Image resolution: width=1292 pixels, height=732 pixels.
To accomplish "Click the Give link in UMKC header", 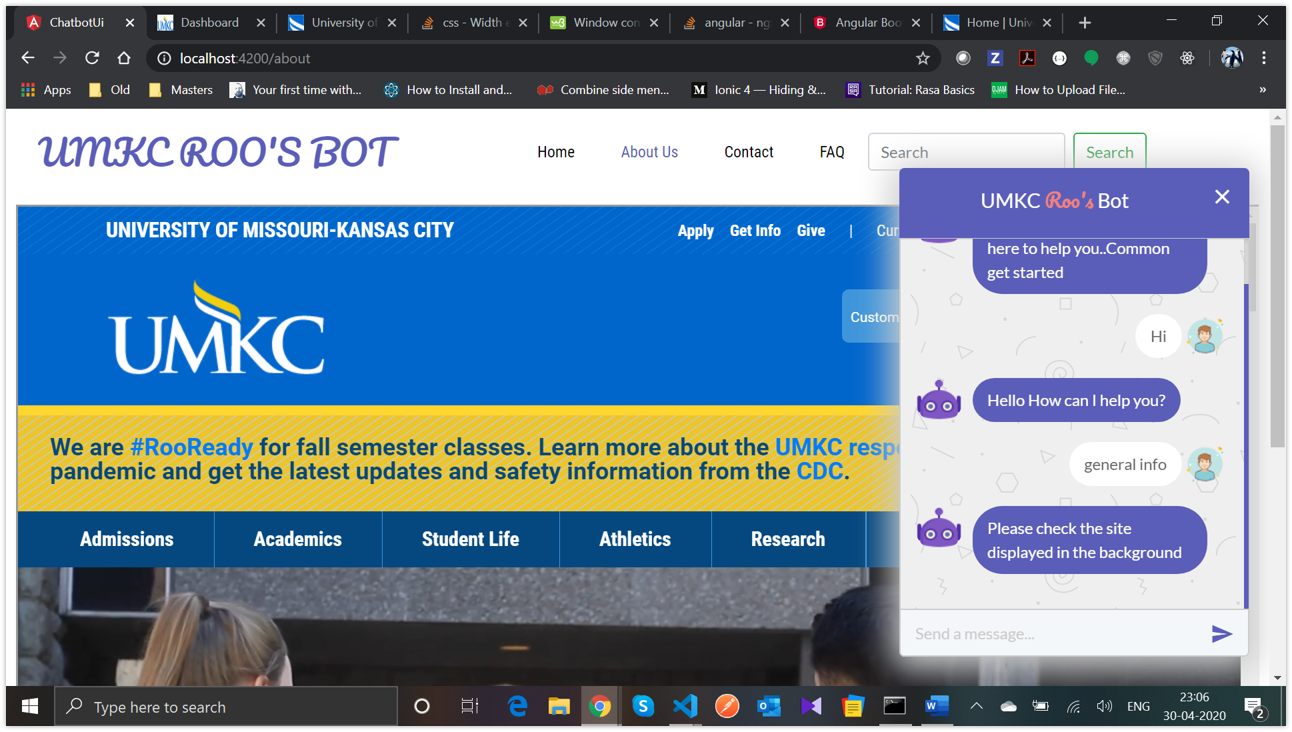I will (811, 231).
